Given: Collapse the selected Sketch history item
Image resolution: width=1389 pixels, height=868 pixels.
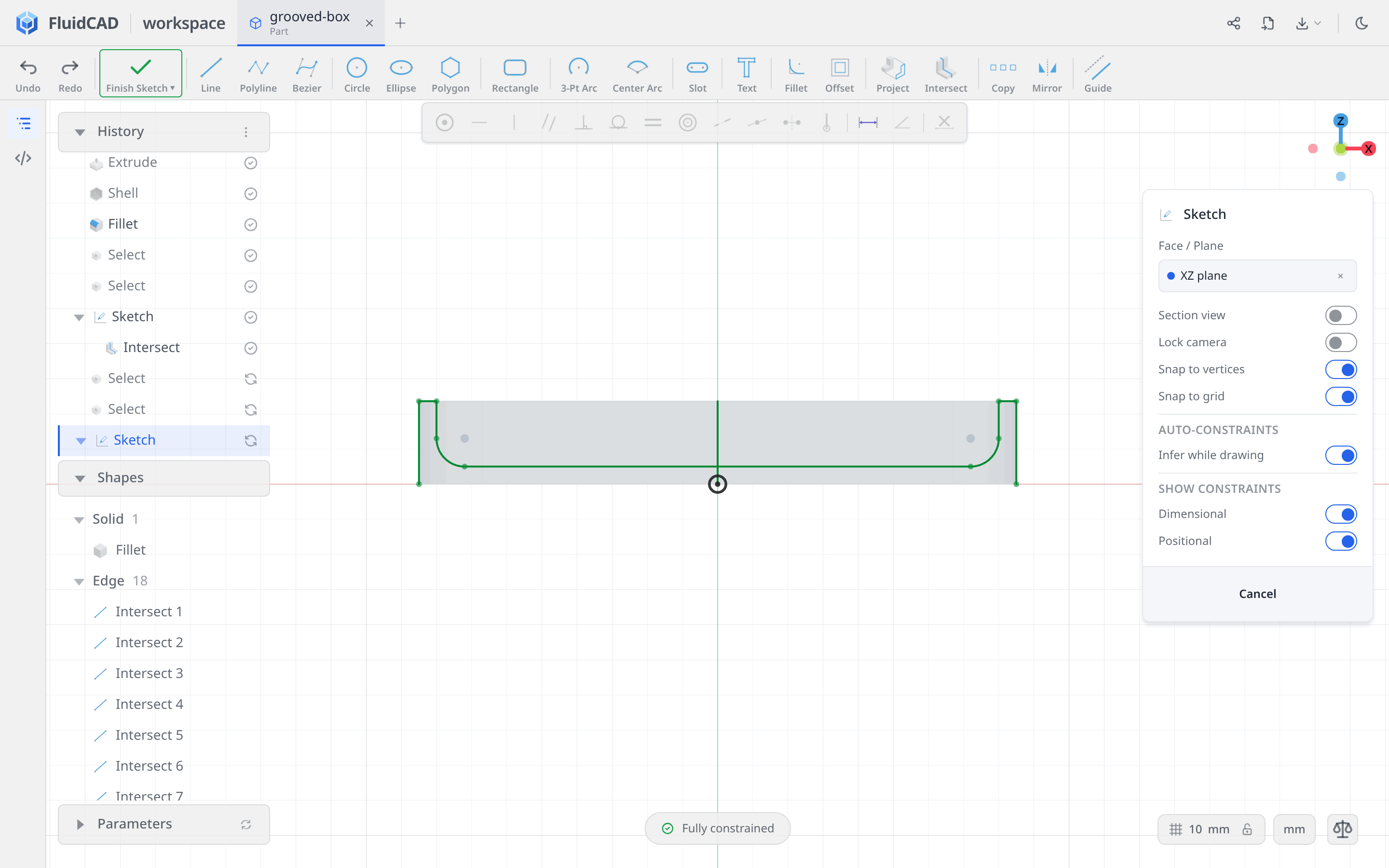Looking at the screenshot, I should [81, 440].
